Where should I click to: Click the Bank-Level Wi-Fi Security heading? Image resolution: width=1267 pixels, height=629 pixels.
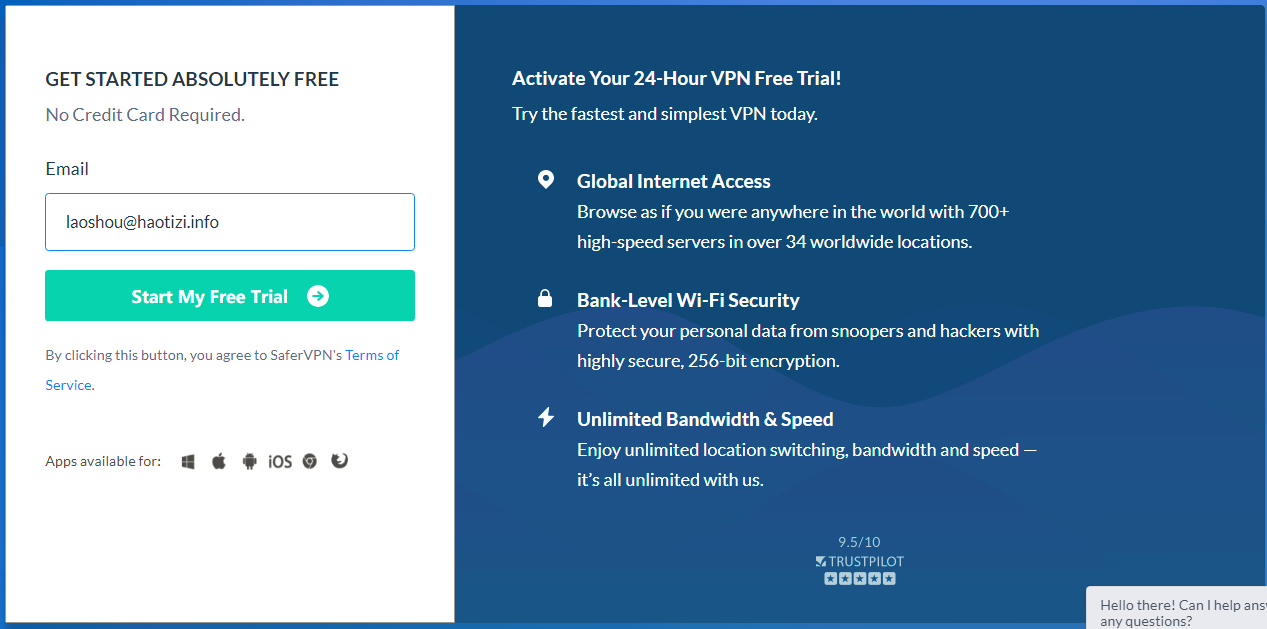click(x=688, y=300)
